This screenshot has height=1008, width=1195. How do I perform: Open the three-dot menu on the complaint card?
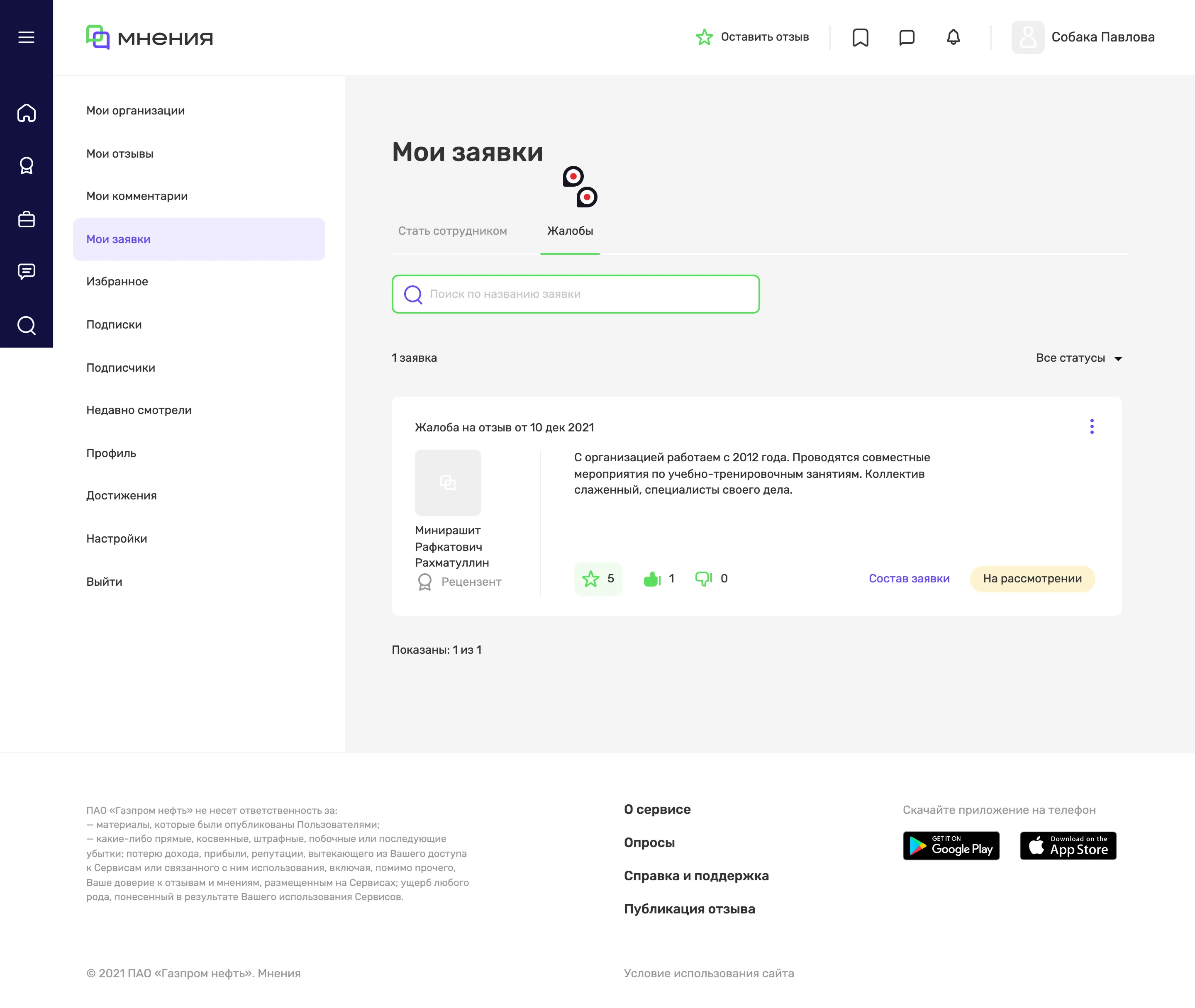click(x=1092, y=426)
